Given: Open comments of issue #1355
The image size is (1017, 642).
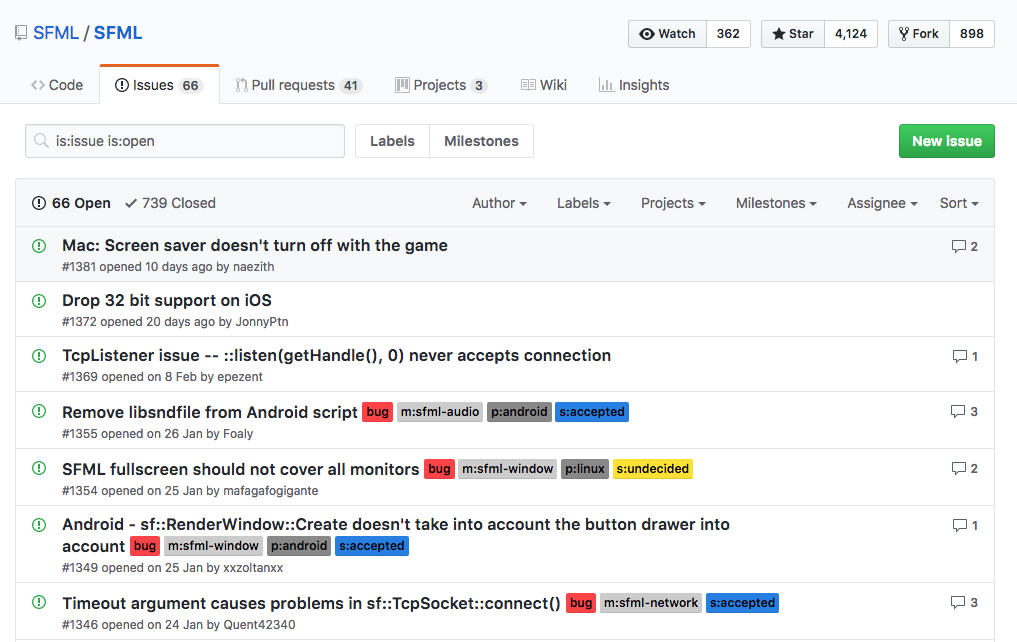Looking at the screenshot, I should (964, 412).
